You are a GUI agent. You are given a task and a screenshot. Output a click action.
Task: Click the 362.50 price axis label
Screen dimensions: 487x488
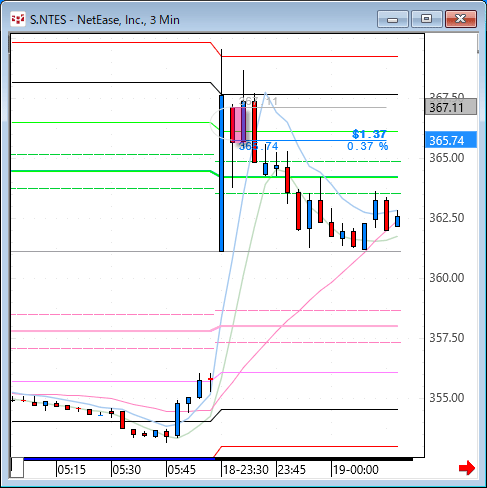(x=446, y=218)
